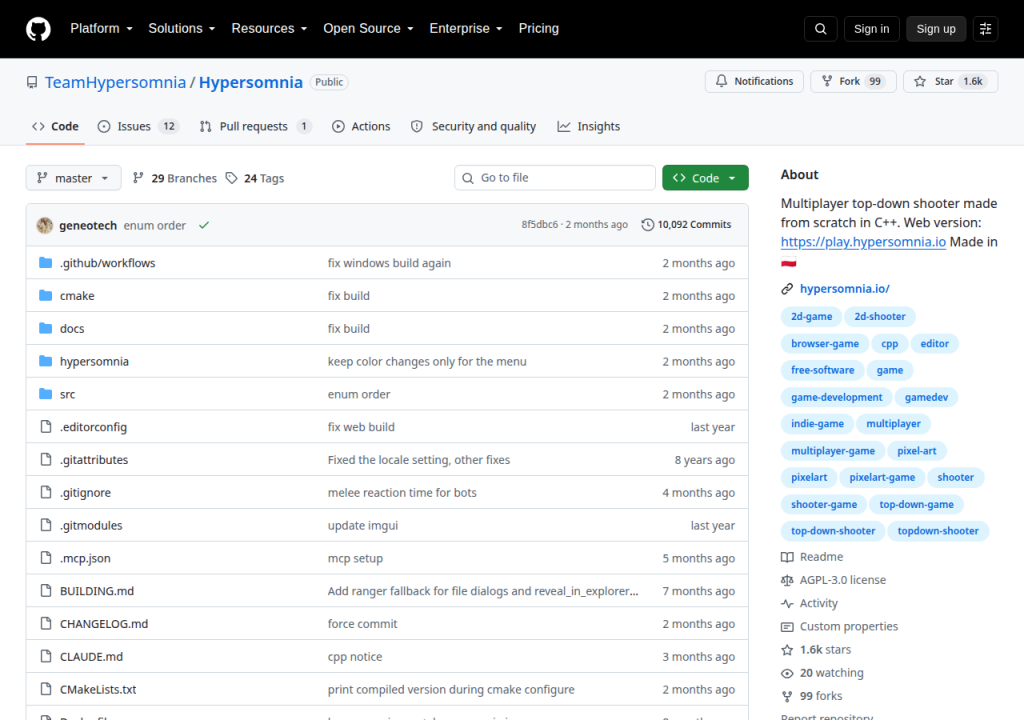Click the Sign up button
The height and width of the screenshot is (720, 1024).
pos(936,29)
